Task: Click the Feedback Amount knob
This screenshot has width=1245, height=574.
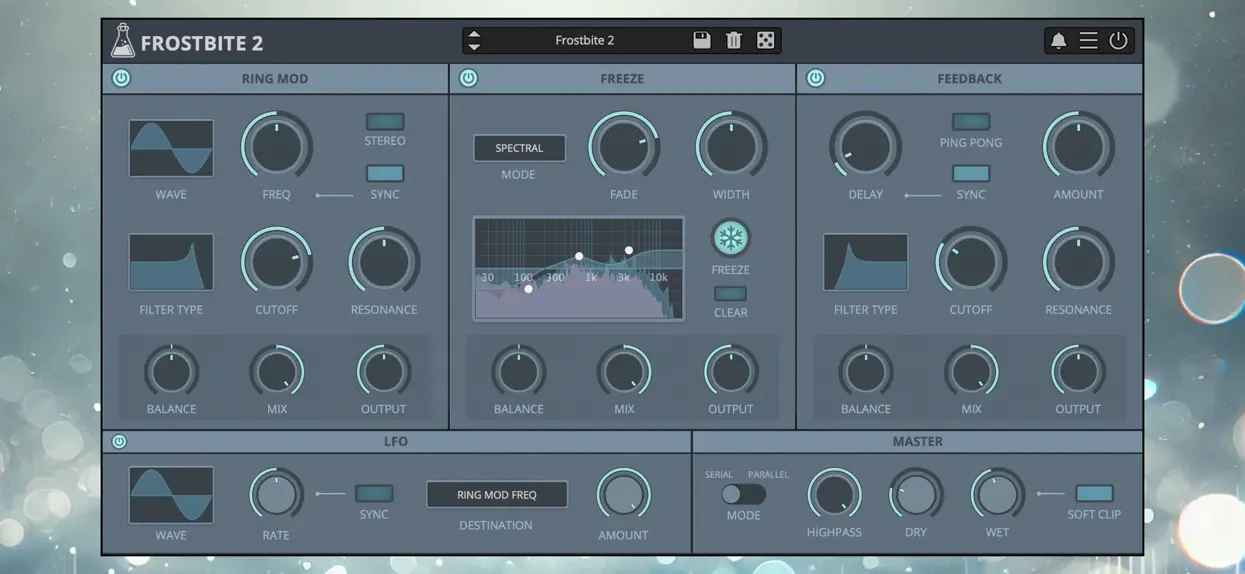Action: (1078, 147)
